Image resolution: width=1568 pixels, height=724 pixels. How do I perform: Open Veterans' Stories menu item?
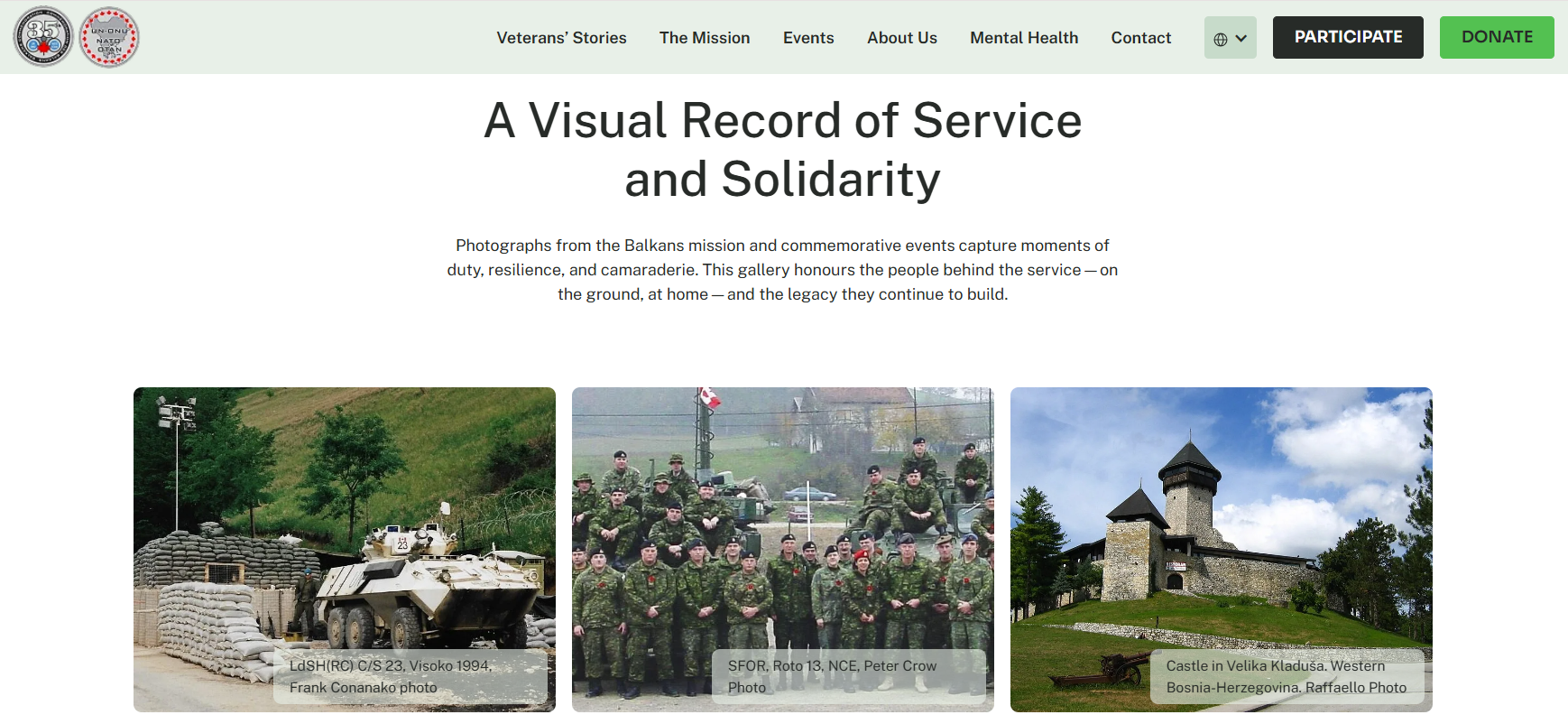coord(561,38)
